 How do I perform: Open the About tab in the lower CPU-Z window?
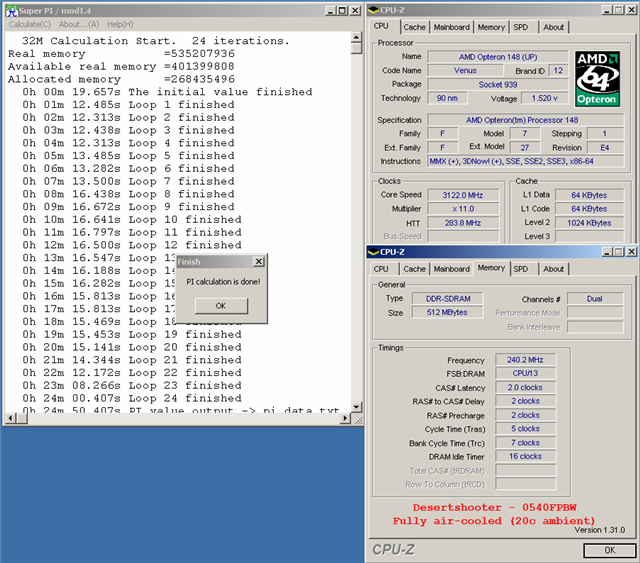coord(553,269)
